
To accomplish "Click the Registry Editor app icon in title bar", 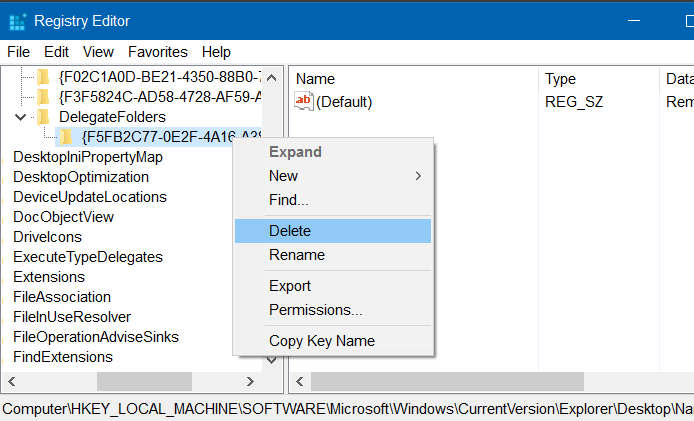I will (17, 20).
